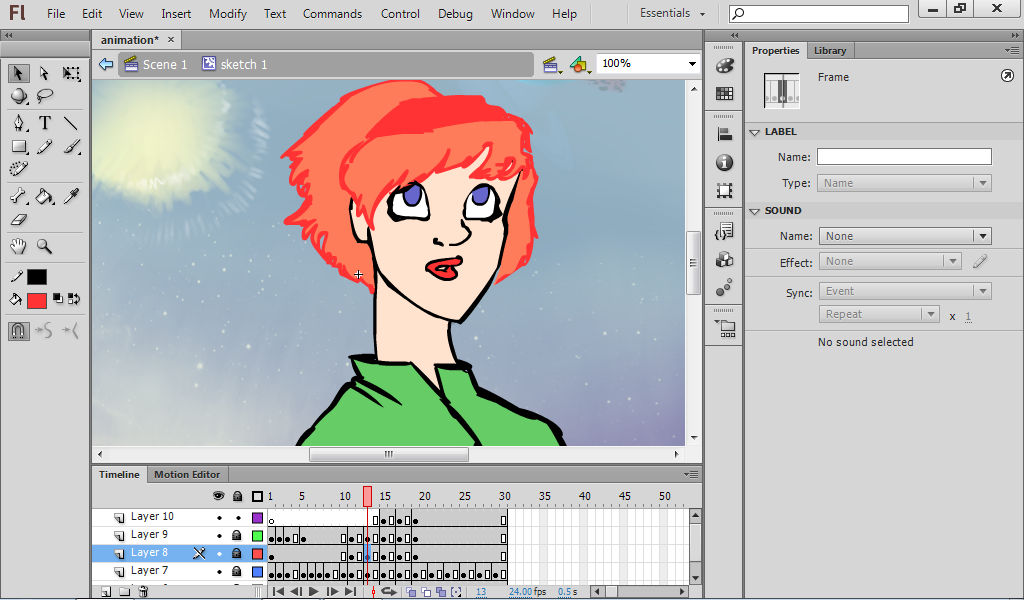
Task: Play the timeline animation
Action: [x=313, y=592]
